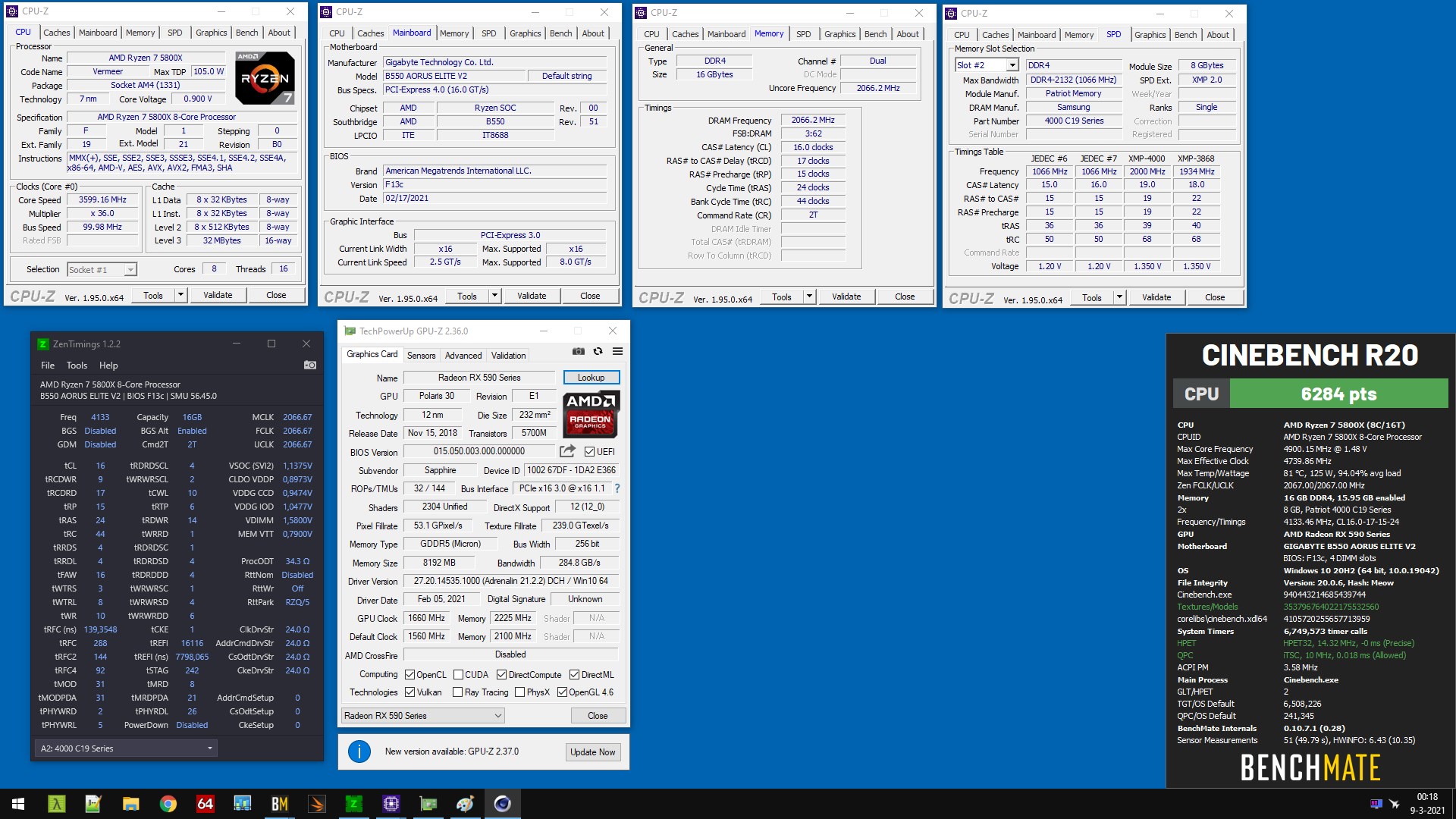This screenshot has height=819, width=1456.
Task: Open the Paint palette taskbar icon
Action: (x=465, y=804)
